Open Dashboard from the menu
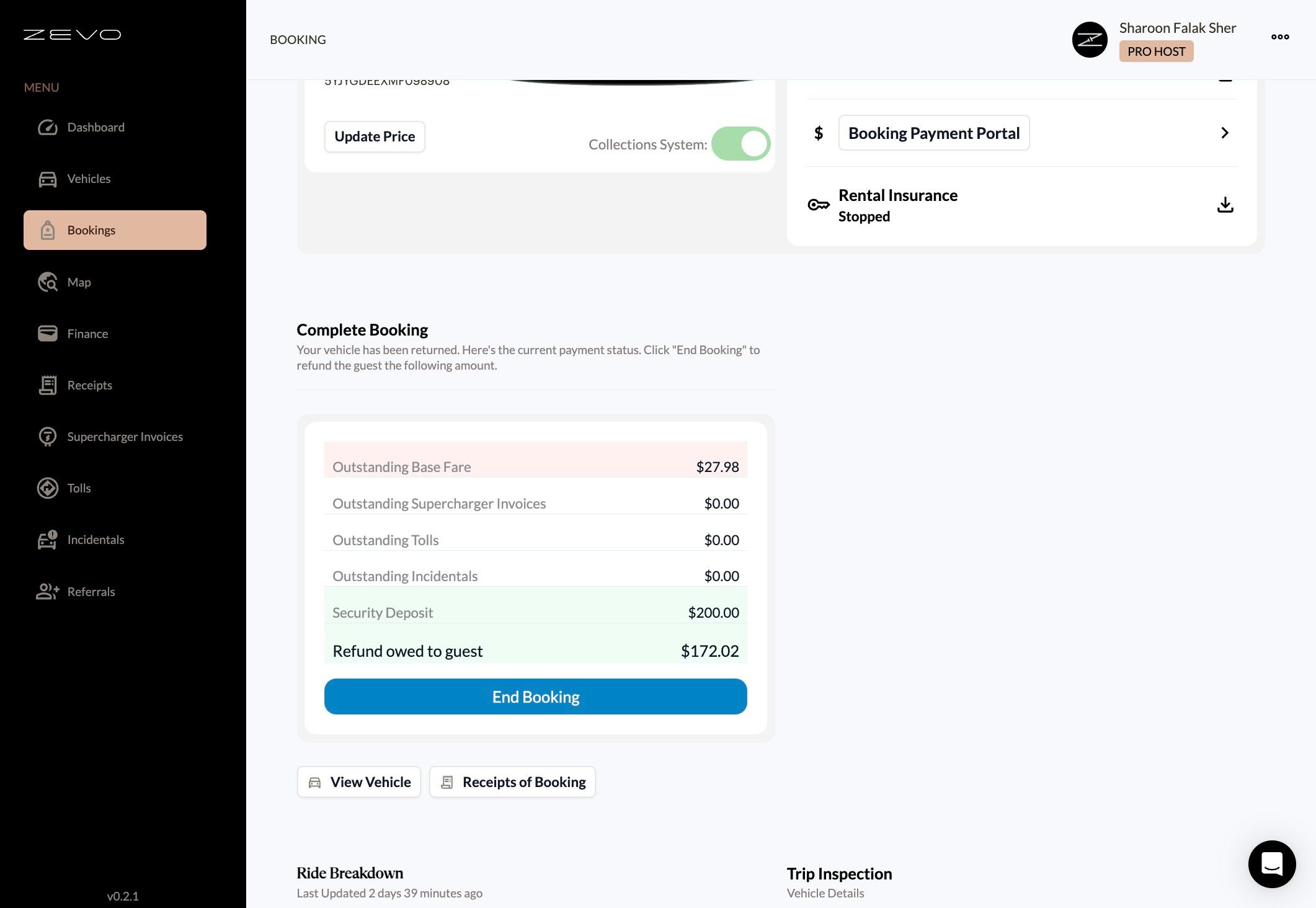The height and width of the screenshot is (908, 1316). pos(96,127)
